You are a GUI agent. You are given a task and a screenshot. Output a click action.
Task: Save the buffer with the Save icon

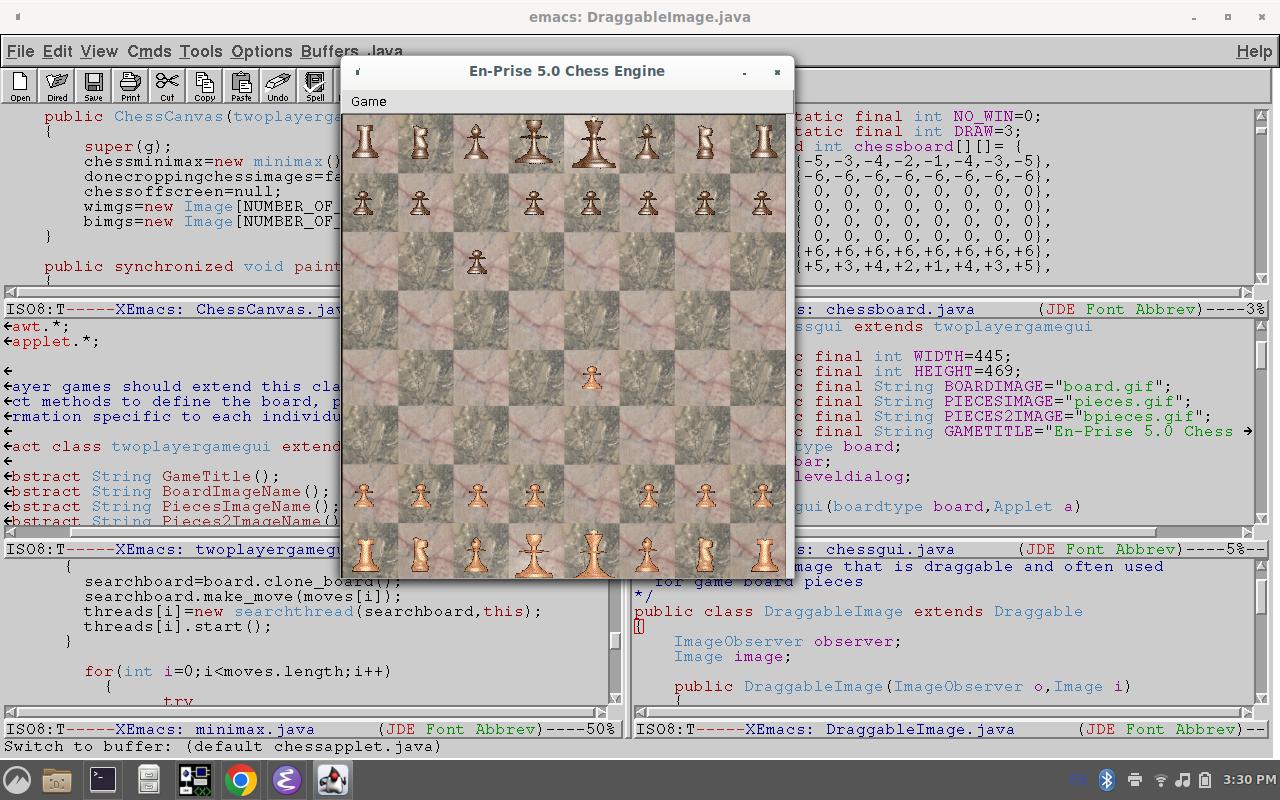[x=93, y=86]
